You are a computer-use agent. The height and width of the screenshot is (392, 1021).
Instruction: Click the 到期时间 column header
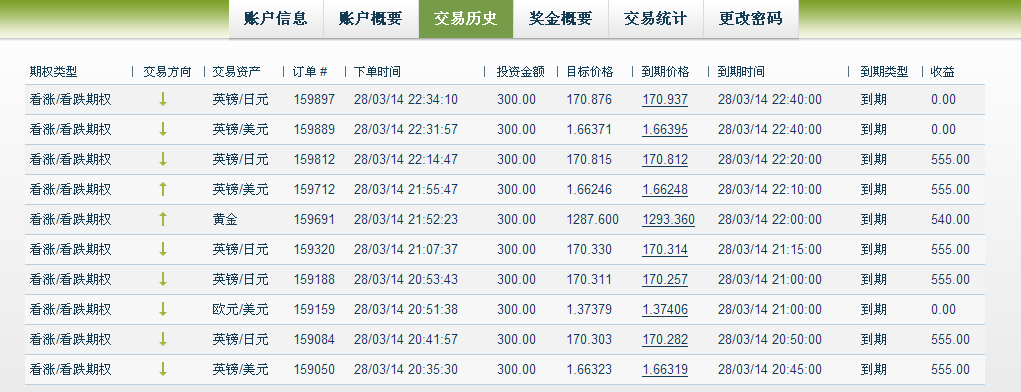pos(742,72)
